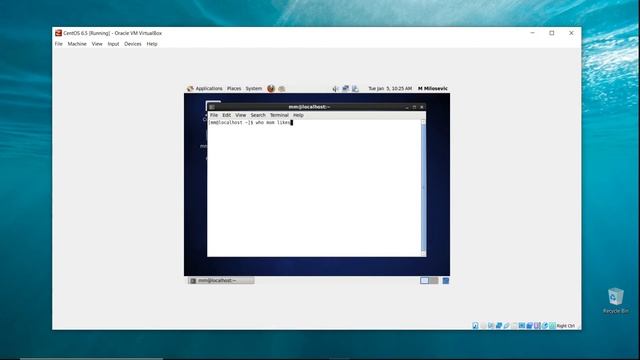640x360 pixels.
Task: Click the VirtualBox hard disk activity icon
Action: click(x=475, y=326)
